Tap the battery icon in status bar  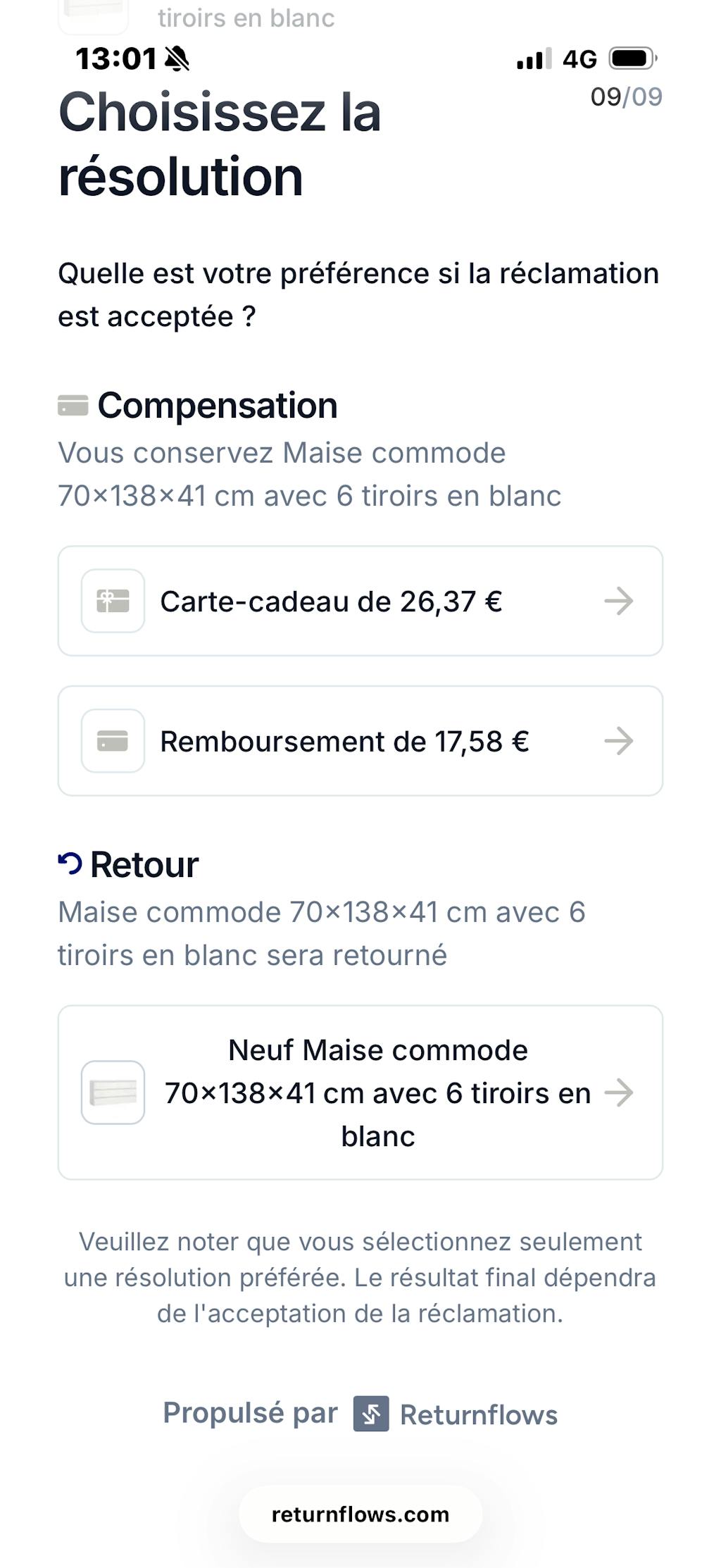pos(632,58)
